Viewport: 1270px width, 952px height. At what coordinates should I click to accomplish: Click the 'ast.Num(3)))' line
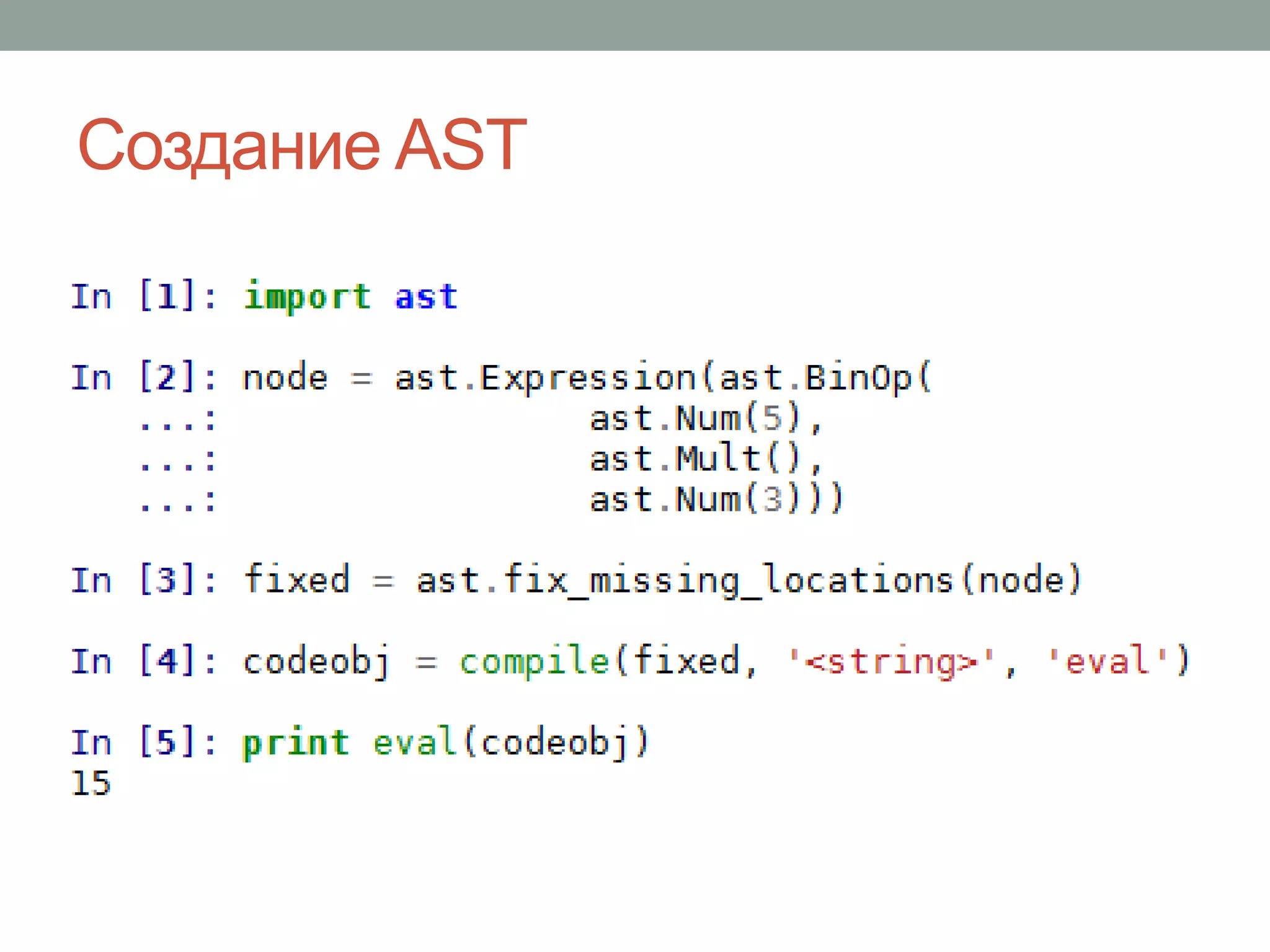click(x=717, y=499)
